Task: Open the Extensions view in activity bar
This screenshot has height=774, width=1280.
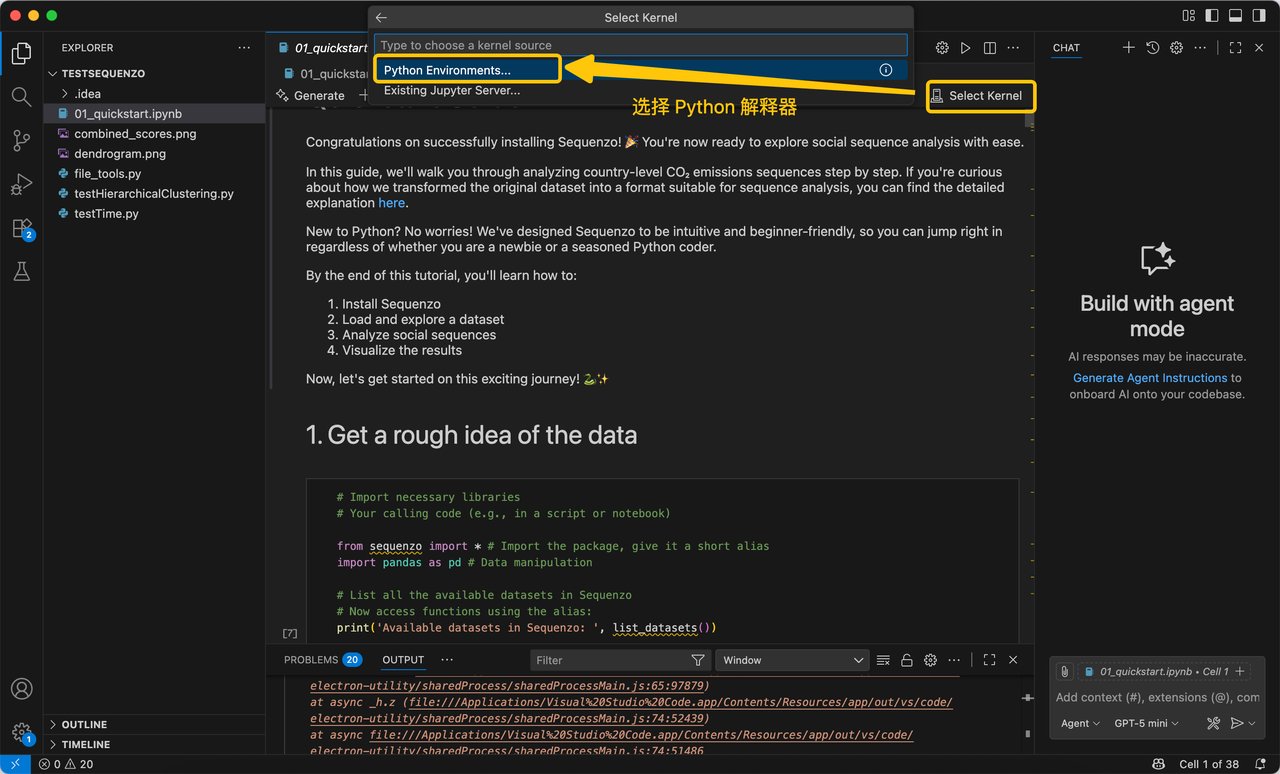Action: [x=21, y=228]
